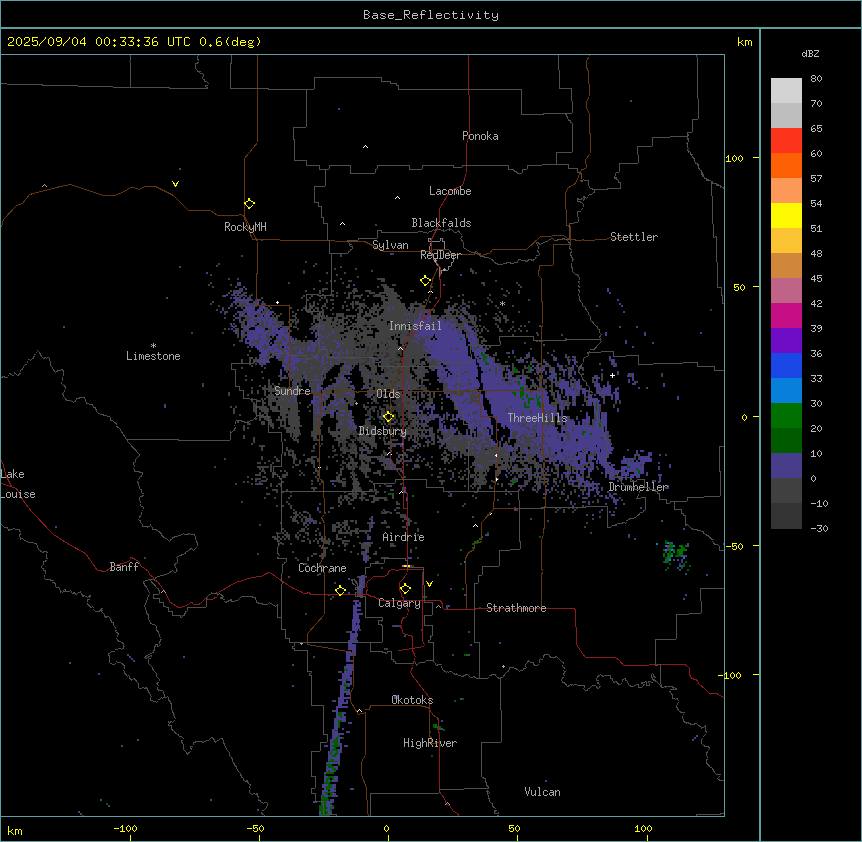
Task: Click the Innisfail city label
Action: pos(415,326)
